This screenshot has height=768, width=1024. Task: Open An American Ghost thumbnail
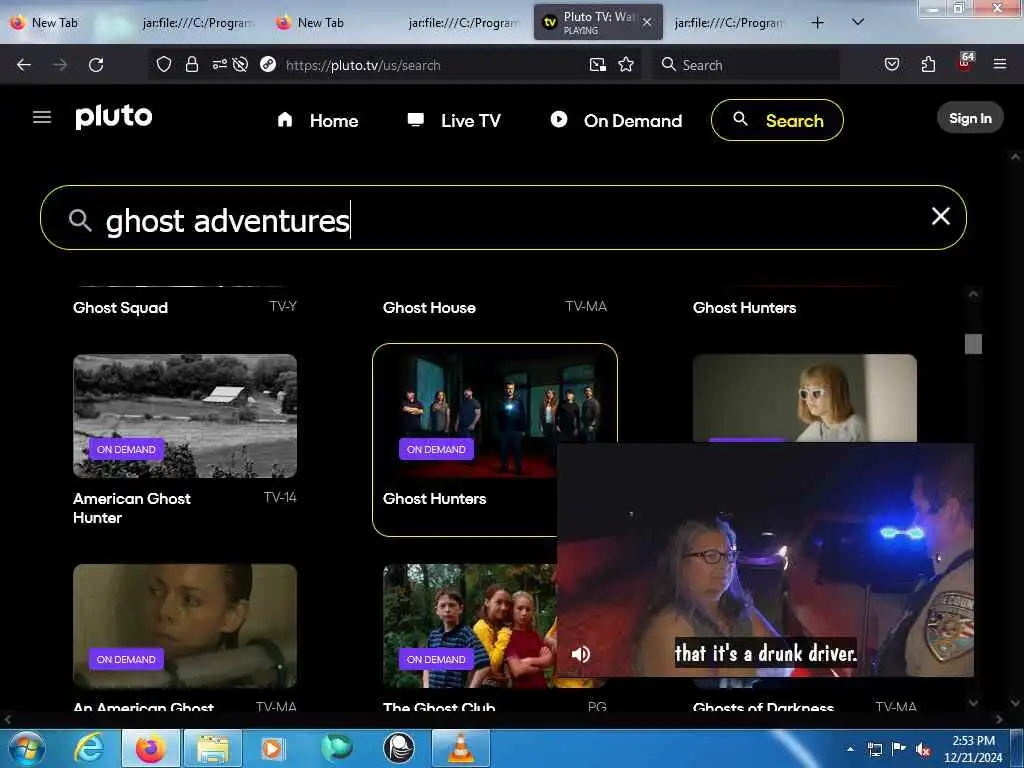185,626
